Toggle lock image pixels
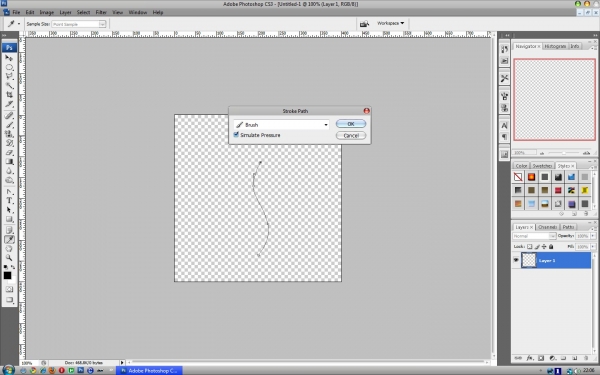 coord(537,247)
